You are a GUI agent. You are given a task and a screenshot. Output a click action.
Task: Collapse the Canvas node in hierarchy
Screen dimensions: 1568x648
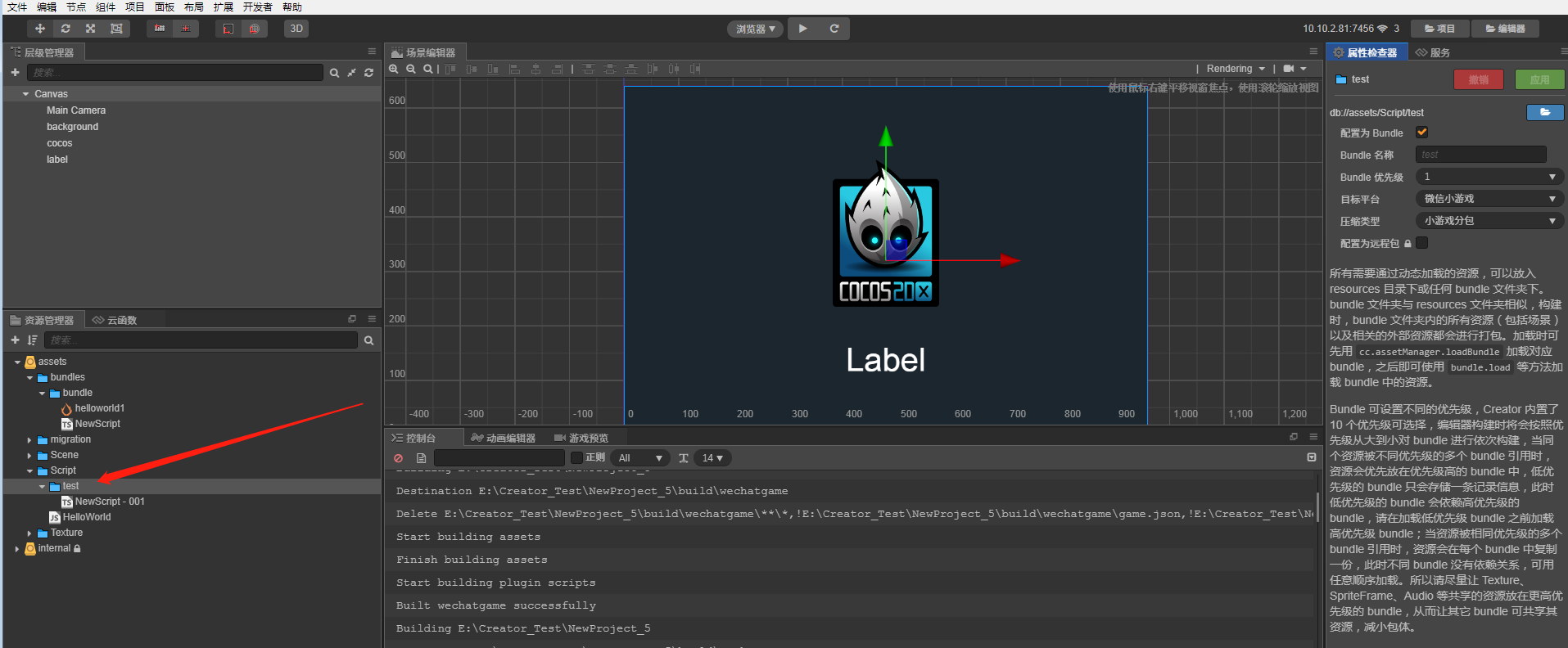25,94
